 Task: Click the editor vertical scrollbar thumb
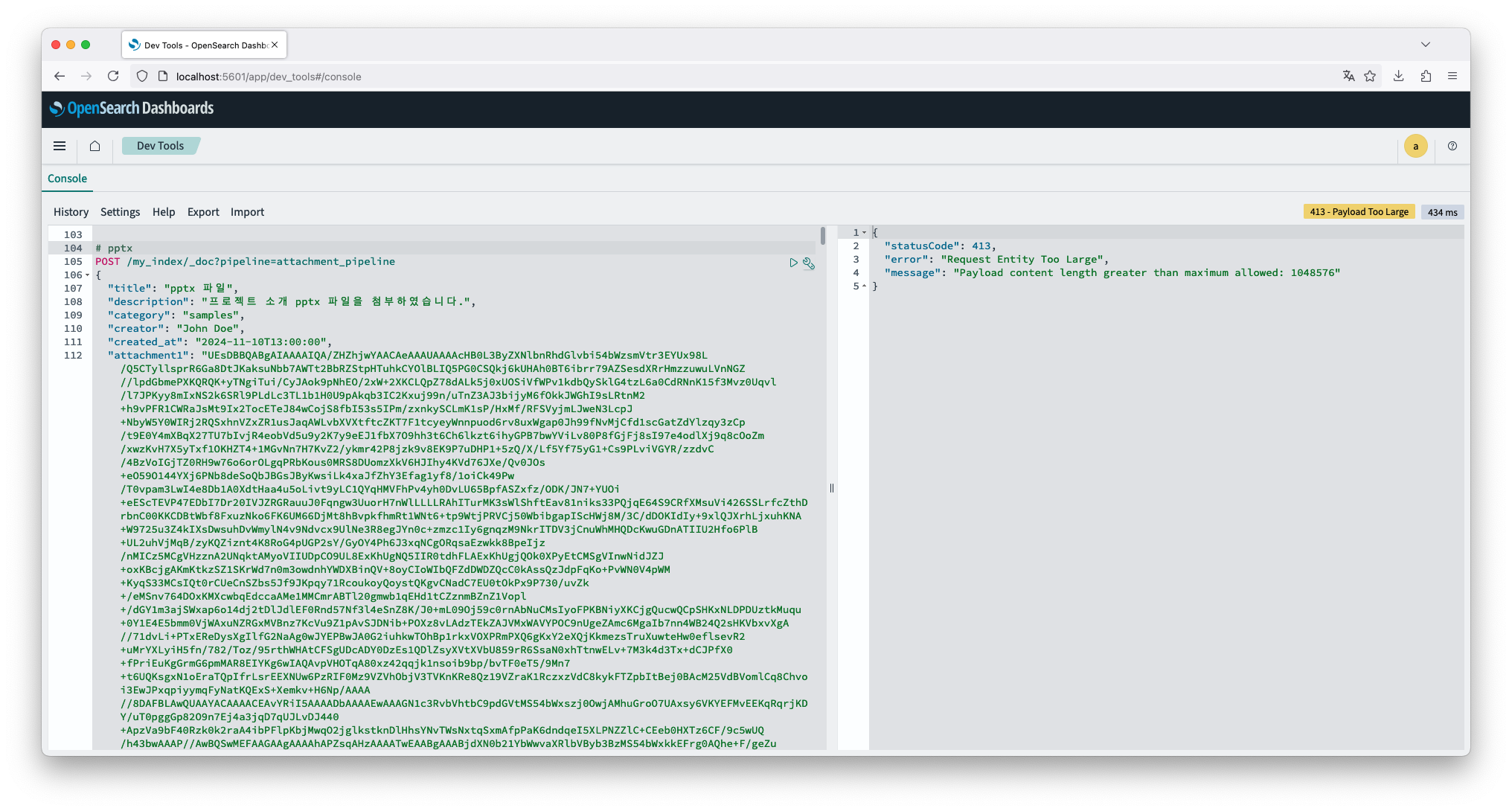click(x=823, y=236)
